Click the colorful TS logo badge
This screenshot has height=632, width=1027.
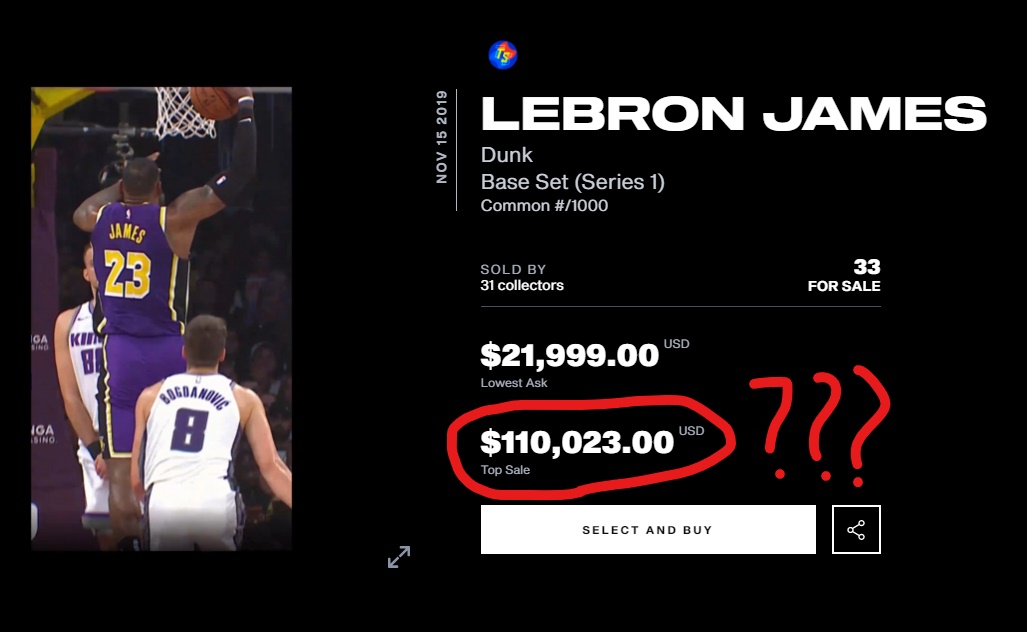(503, 55)
